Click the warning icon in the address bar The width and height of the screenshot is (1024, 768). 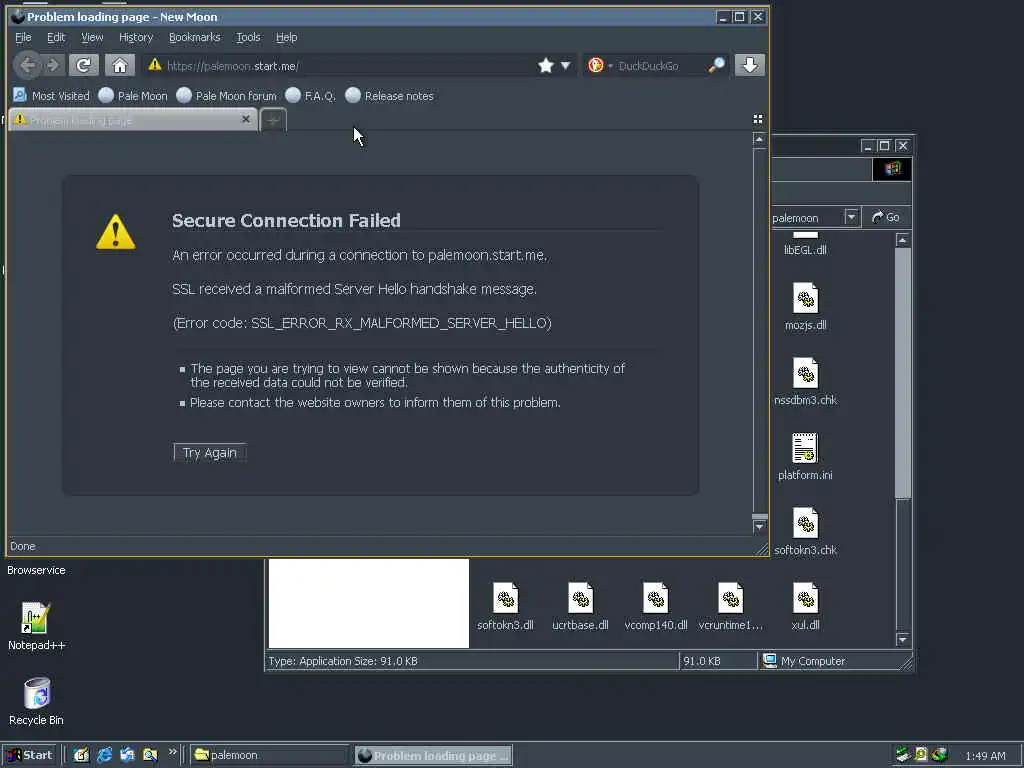coord(155,65)
